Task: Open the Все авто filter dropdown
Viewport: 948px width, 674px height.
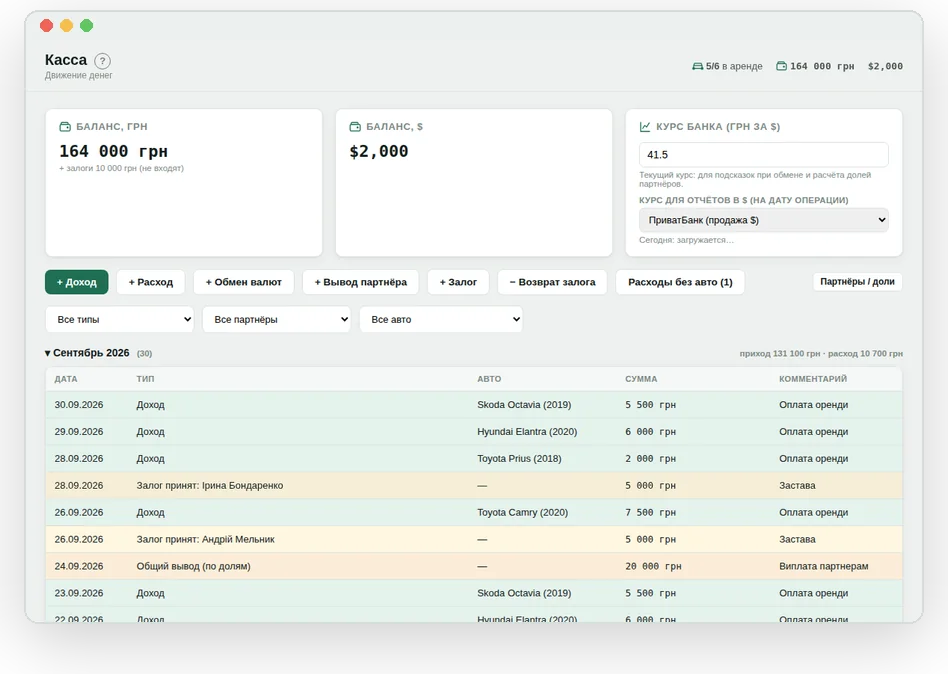Action: [x=441, y=319]
